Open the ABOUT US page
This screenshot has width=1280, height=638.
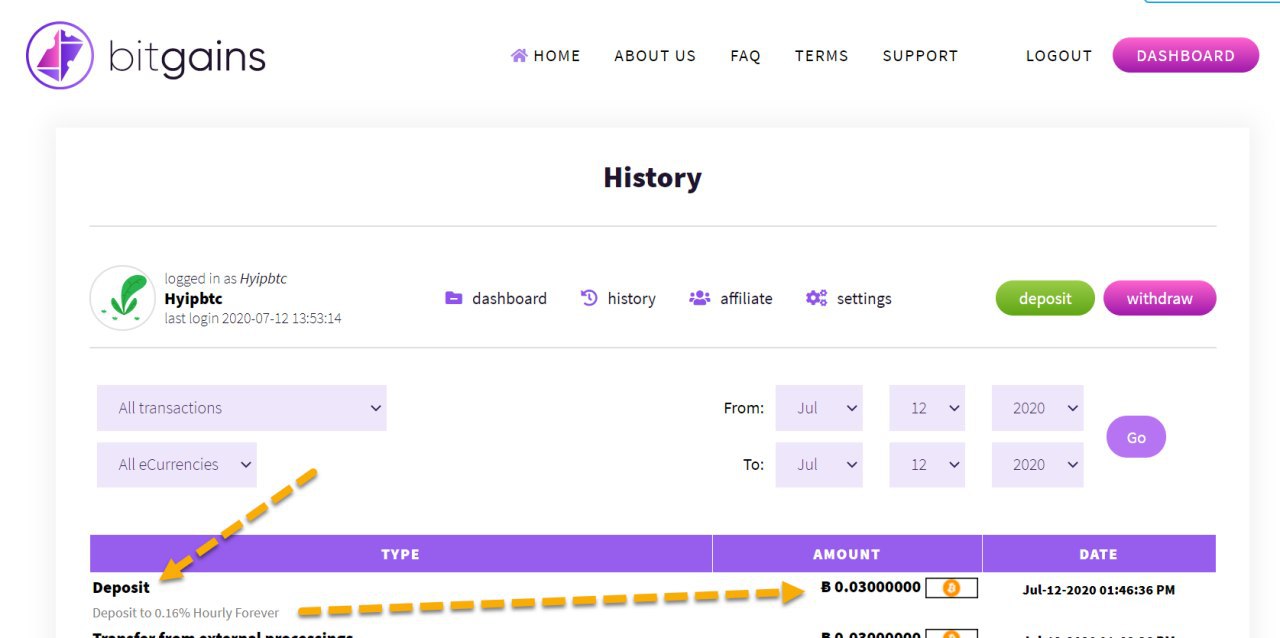click(x=655, y=56)
